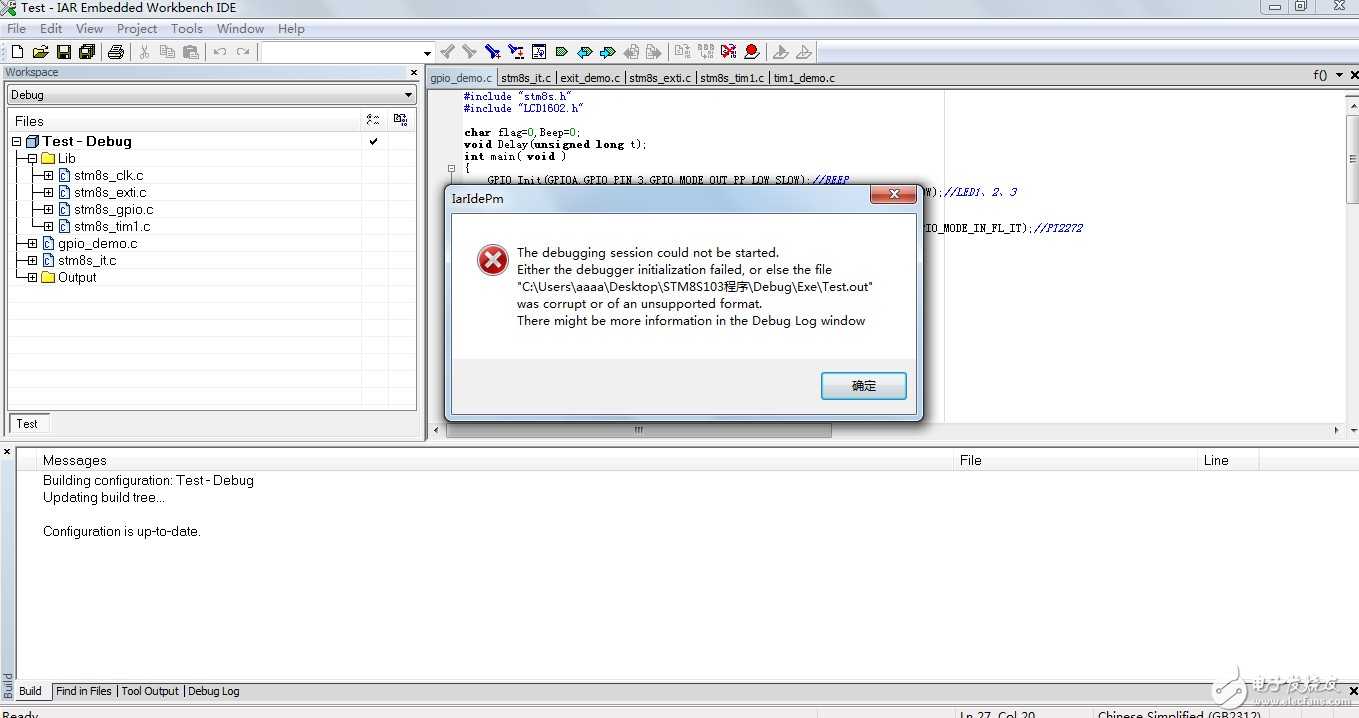Click the Previous Bookmark icon
Viewport: 1359px width, 718px height.
585,52
